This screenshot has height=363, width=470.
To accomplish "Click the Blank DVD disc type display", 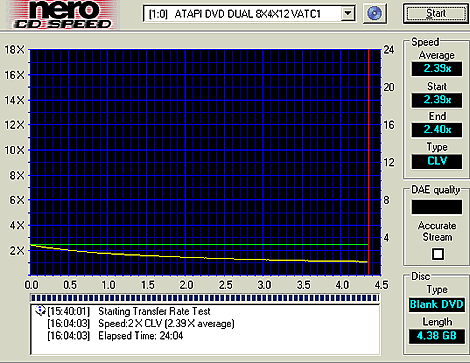I will pos(437,305).
